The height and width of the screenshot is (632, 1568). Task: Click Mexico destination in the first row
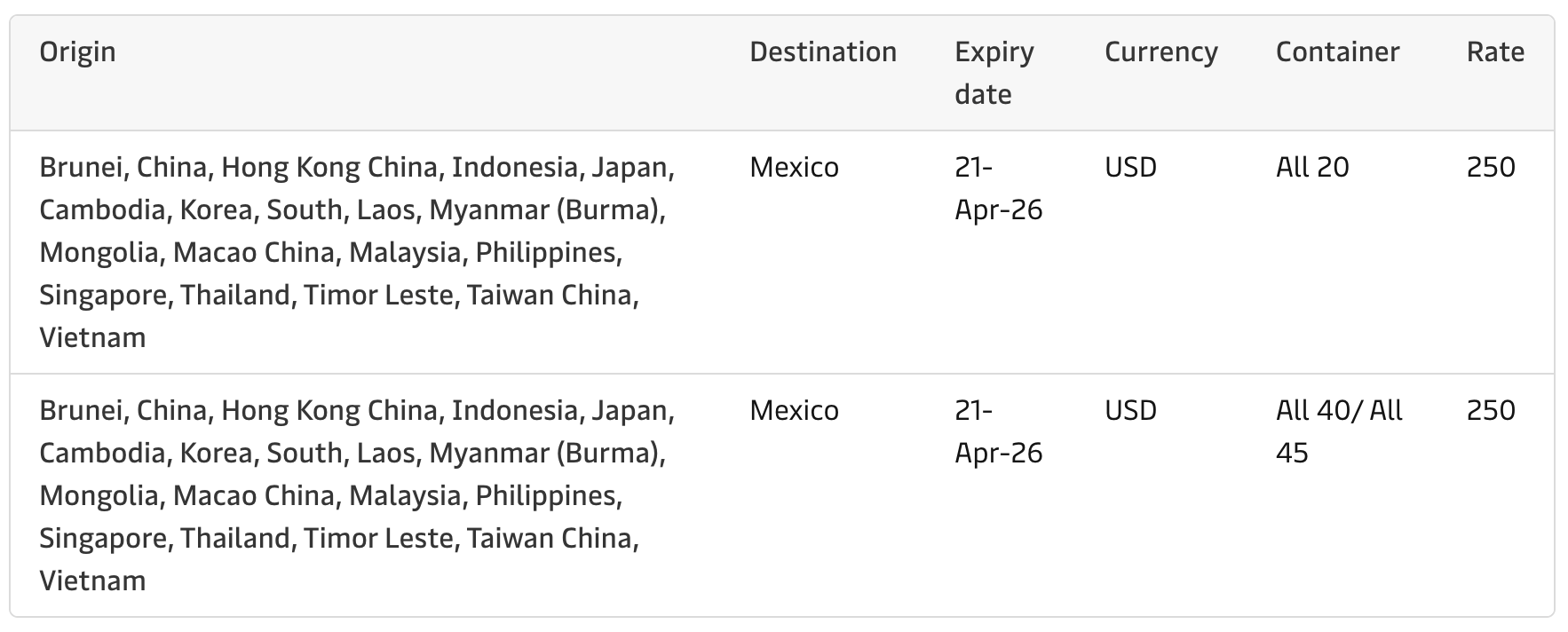click(794, 168)
